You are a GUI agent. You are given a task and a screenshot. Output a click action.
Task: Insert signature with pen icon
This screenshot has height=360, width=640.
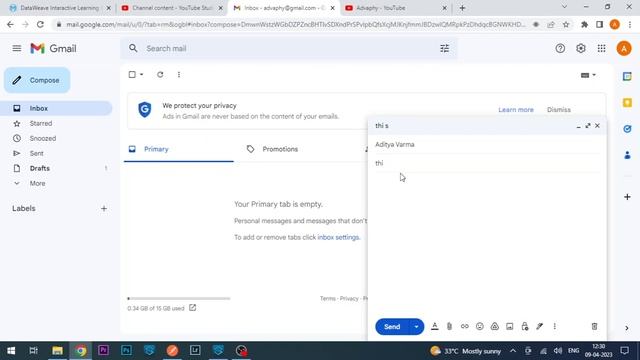coord(540,326)
